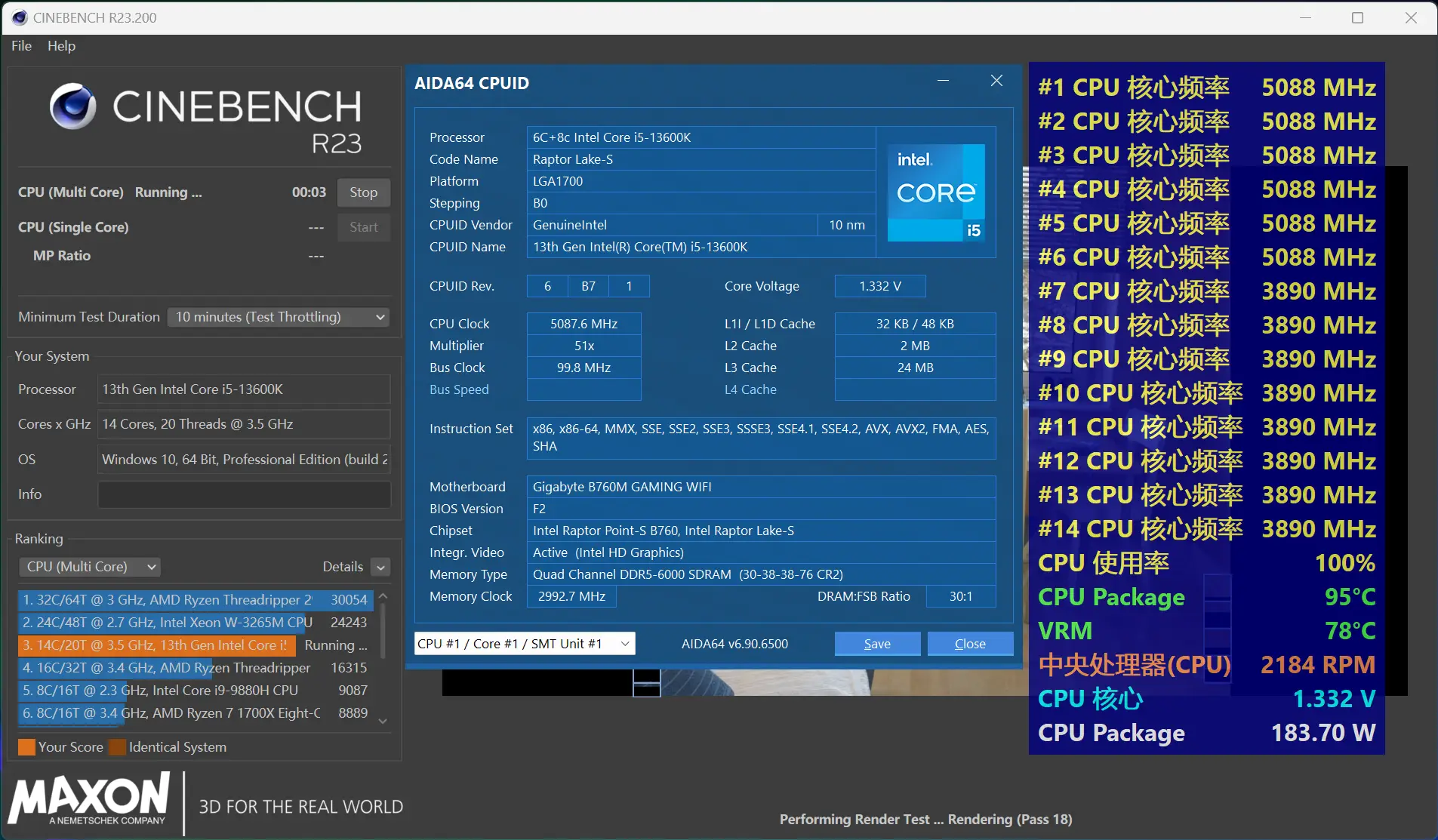Select ranking entry 8C/16T AMD Ryzen 7 1700X
Viewport: 1438px width, 840px height.
click(196, 713)
